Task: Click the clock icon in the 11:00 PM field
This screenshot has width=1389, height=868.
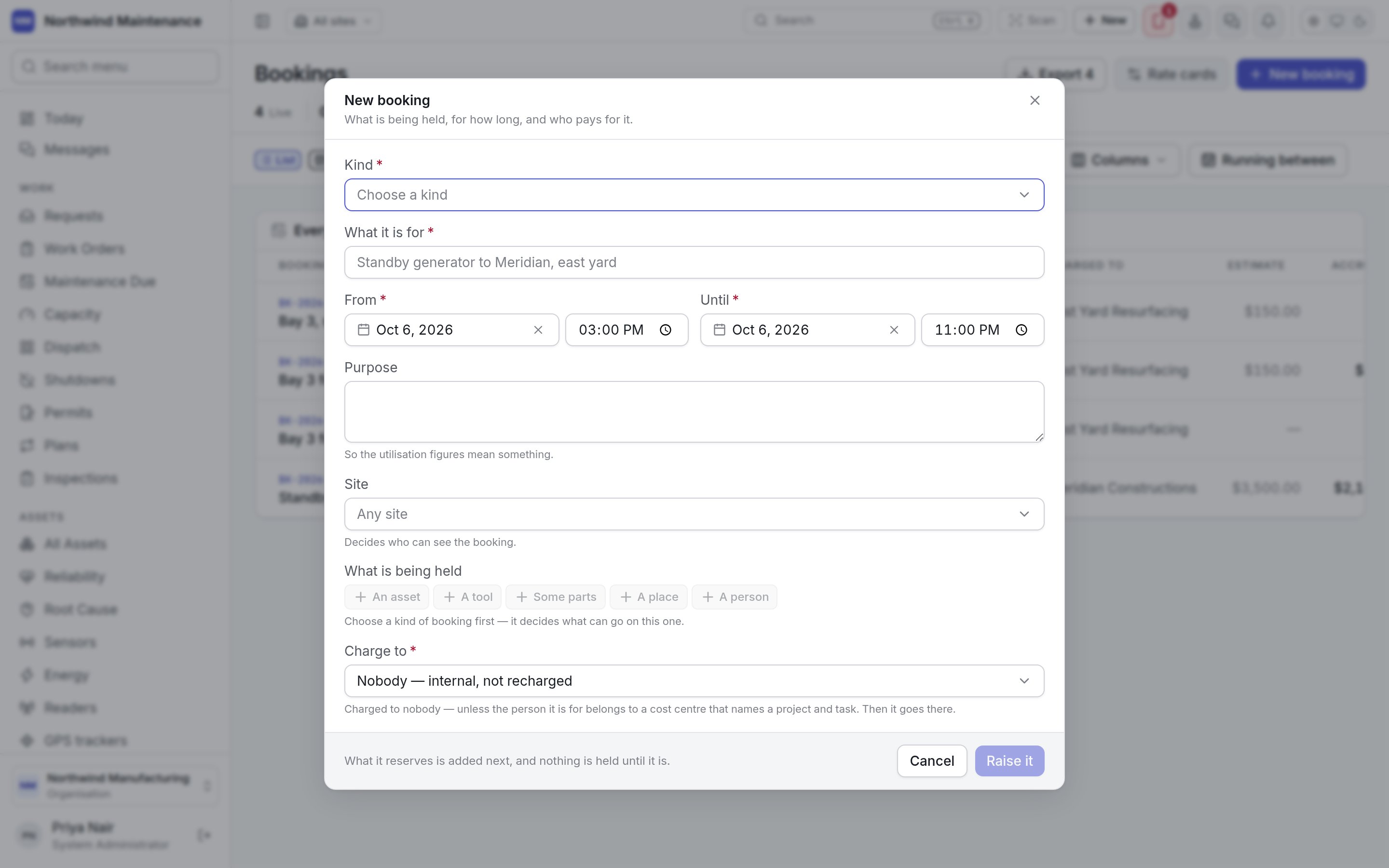Action: [1021, 329]
